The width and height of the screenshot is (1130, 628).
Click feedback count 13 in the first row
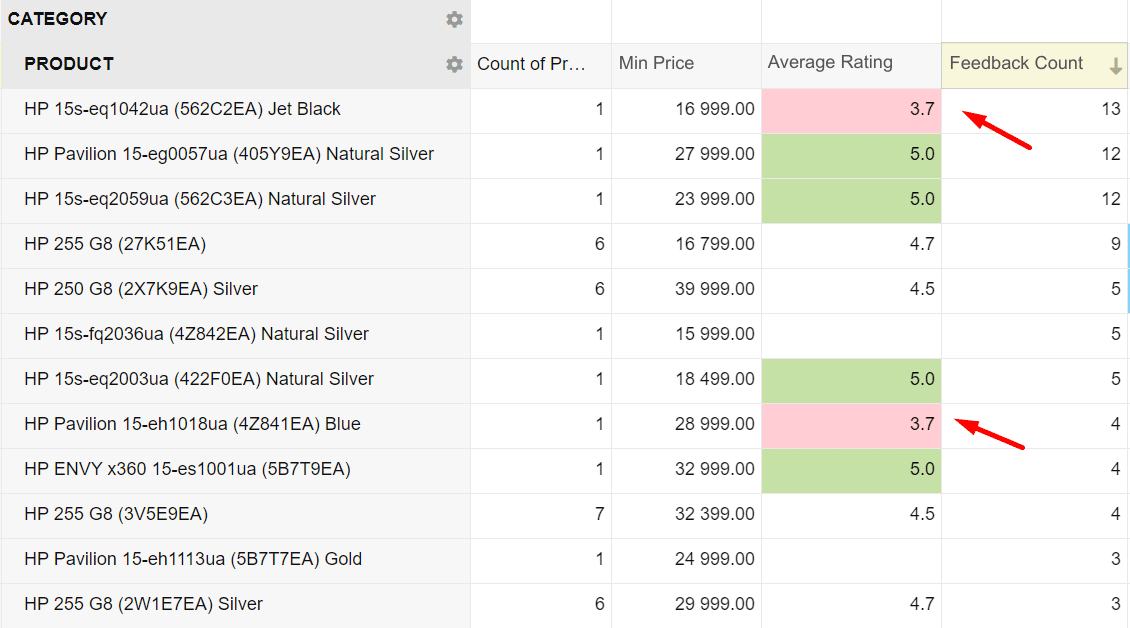[x=1110, y=109]
